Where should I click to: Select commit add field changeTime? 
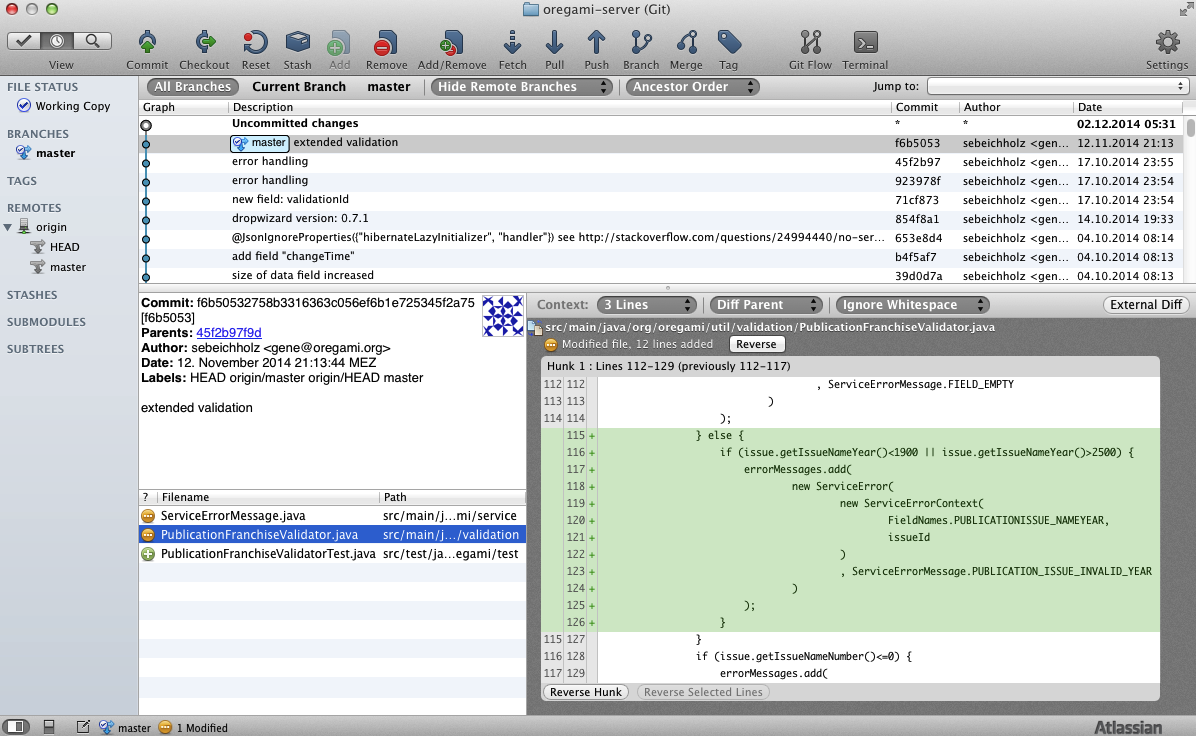tap(662, 257)
